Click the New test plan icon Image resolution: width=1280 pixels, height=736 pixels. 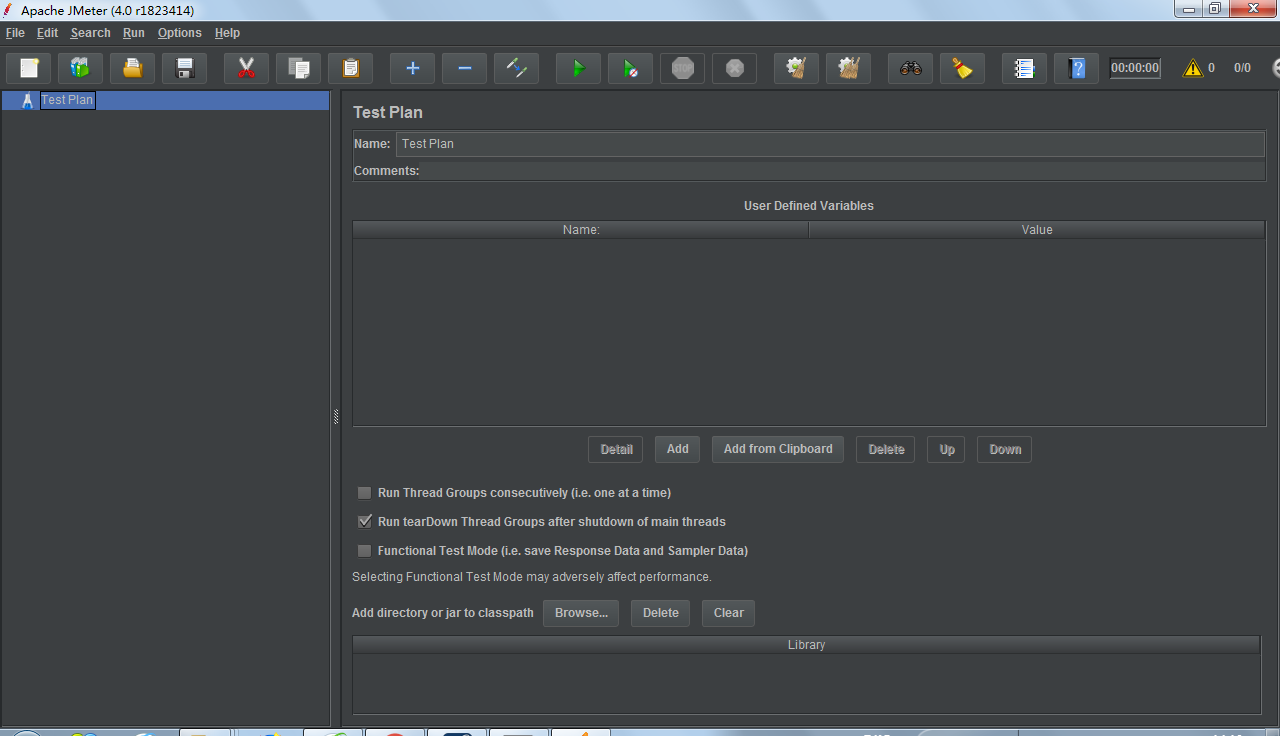coord(29,68)
